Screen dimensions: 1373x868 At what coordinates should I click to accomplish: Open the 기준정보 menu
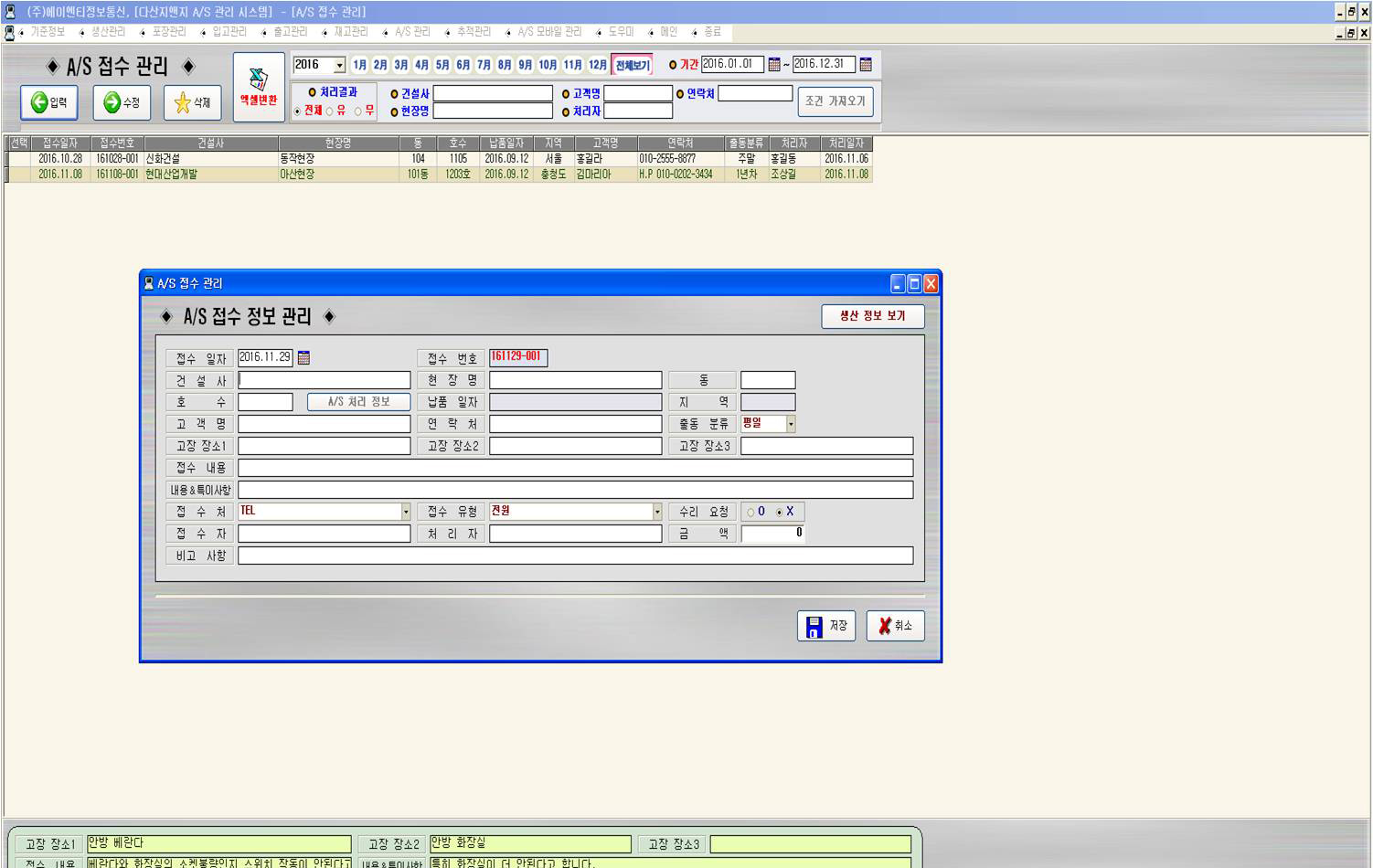(48, 32)
